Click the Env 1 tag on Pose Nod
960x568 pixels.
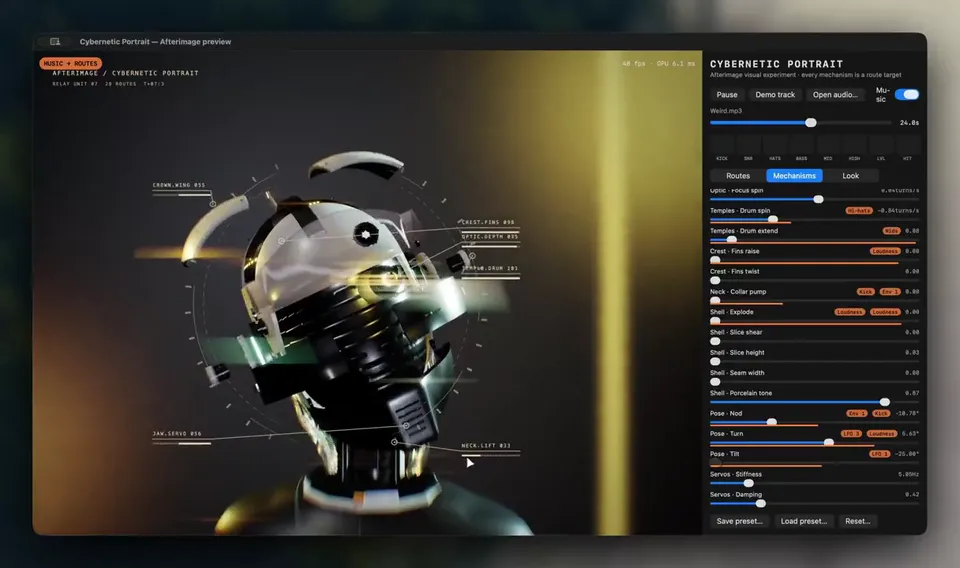857,413
